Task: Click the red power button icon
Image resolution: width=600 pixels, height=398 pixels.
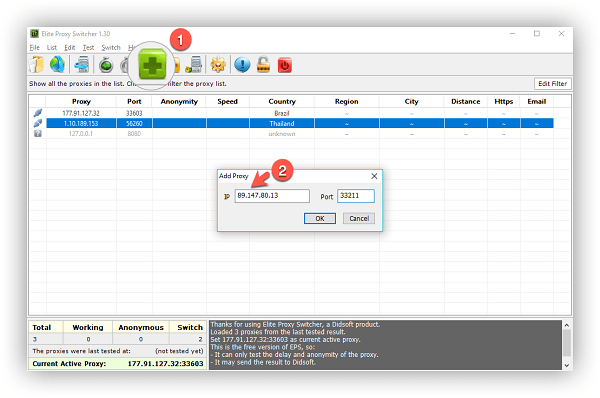Action: pyautogui.click(x=285, y=65)
